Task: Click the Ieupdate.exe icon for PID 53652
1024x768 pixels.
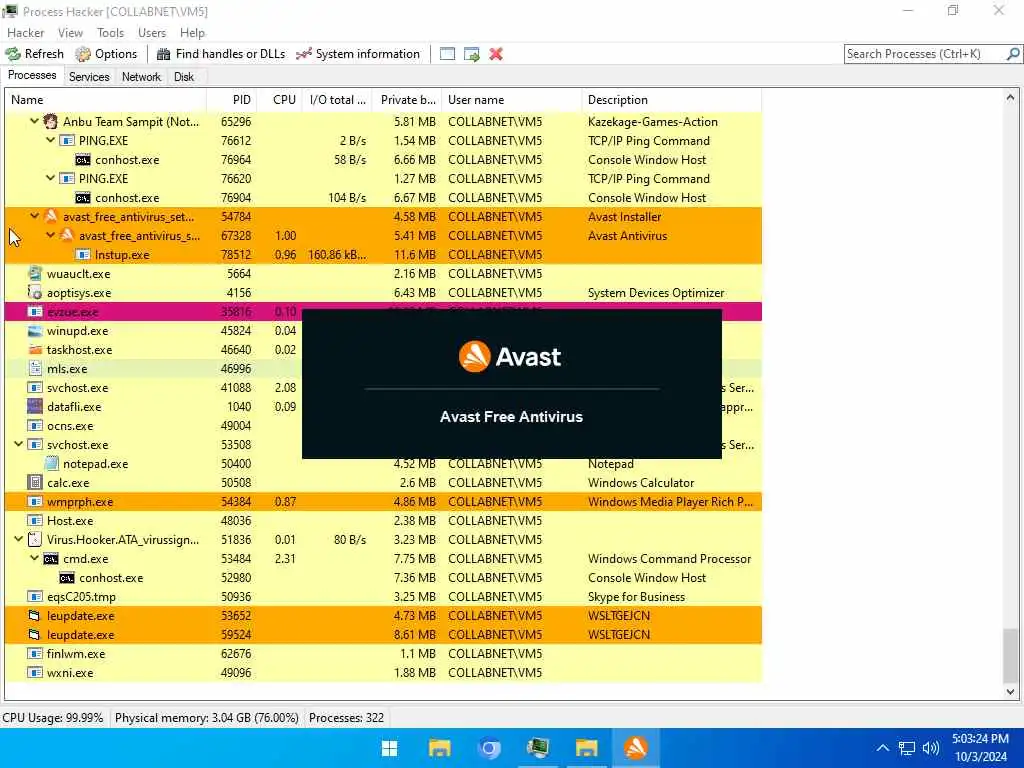Action: click(35, 616)
